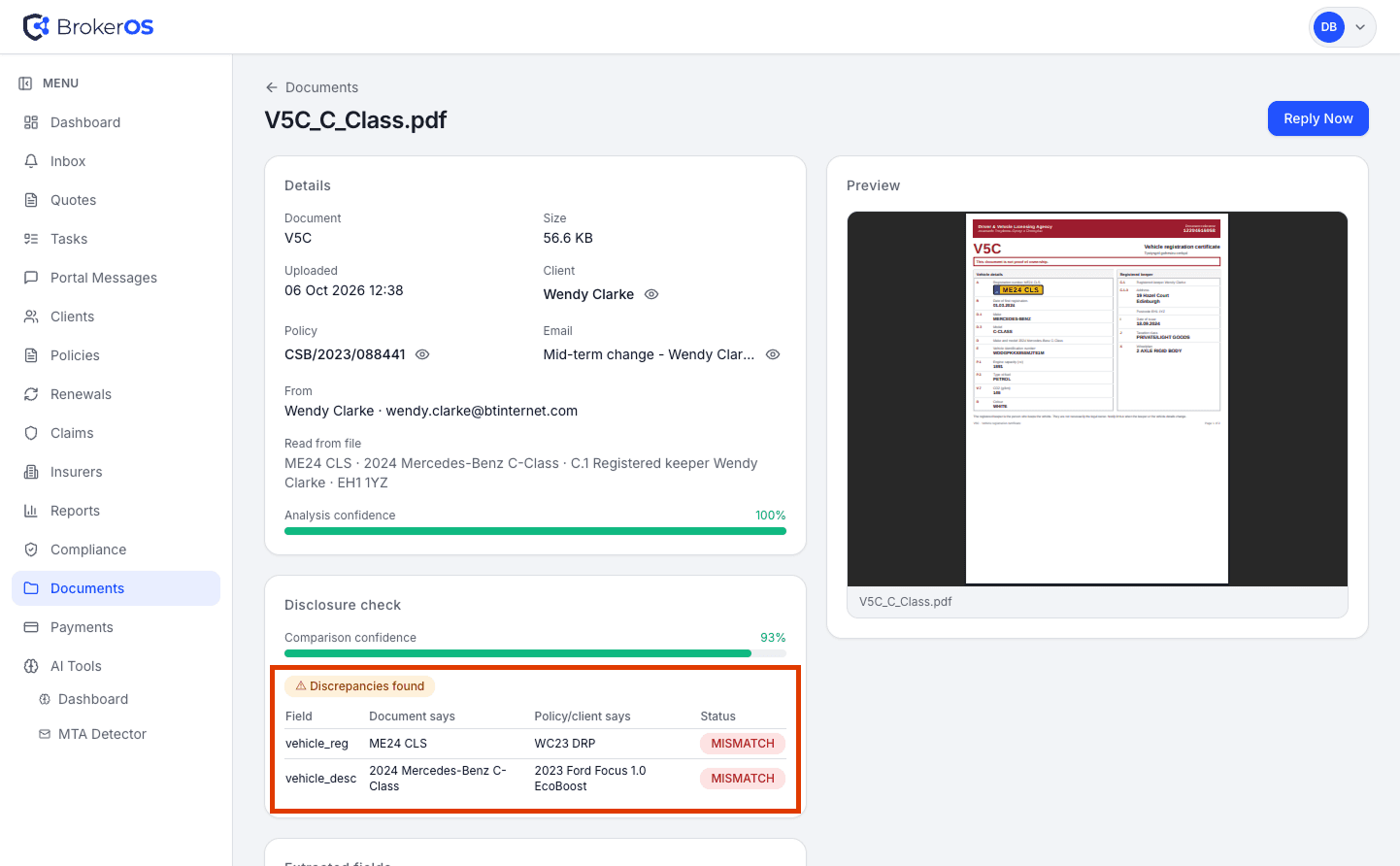
Task: View Mid-term change email via eye icon
Action: (773, 354)
